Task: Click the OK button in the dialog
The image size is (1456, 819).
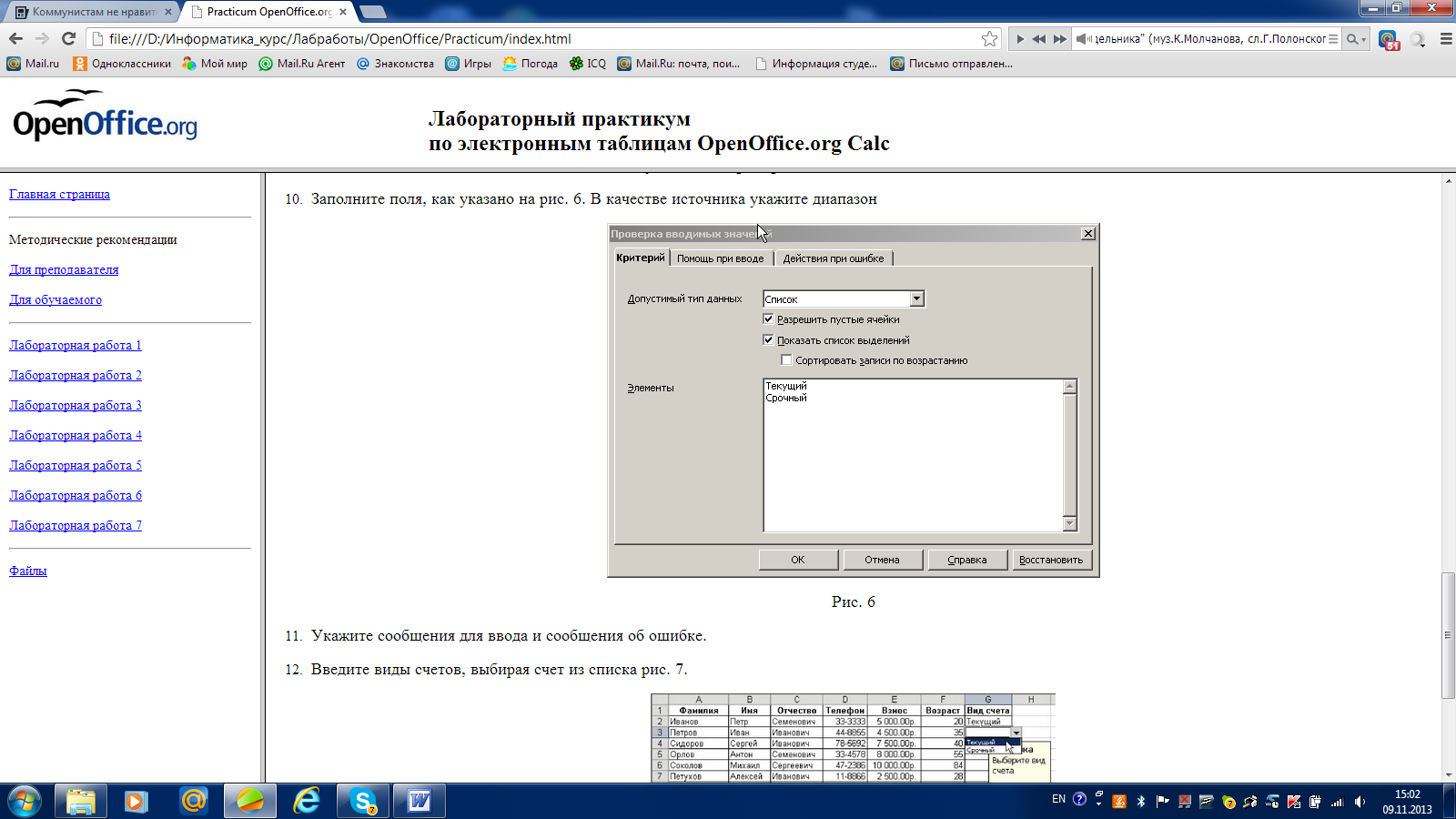Action: 798,560
